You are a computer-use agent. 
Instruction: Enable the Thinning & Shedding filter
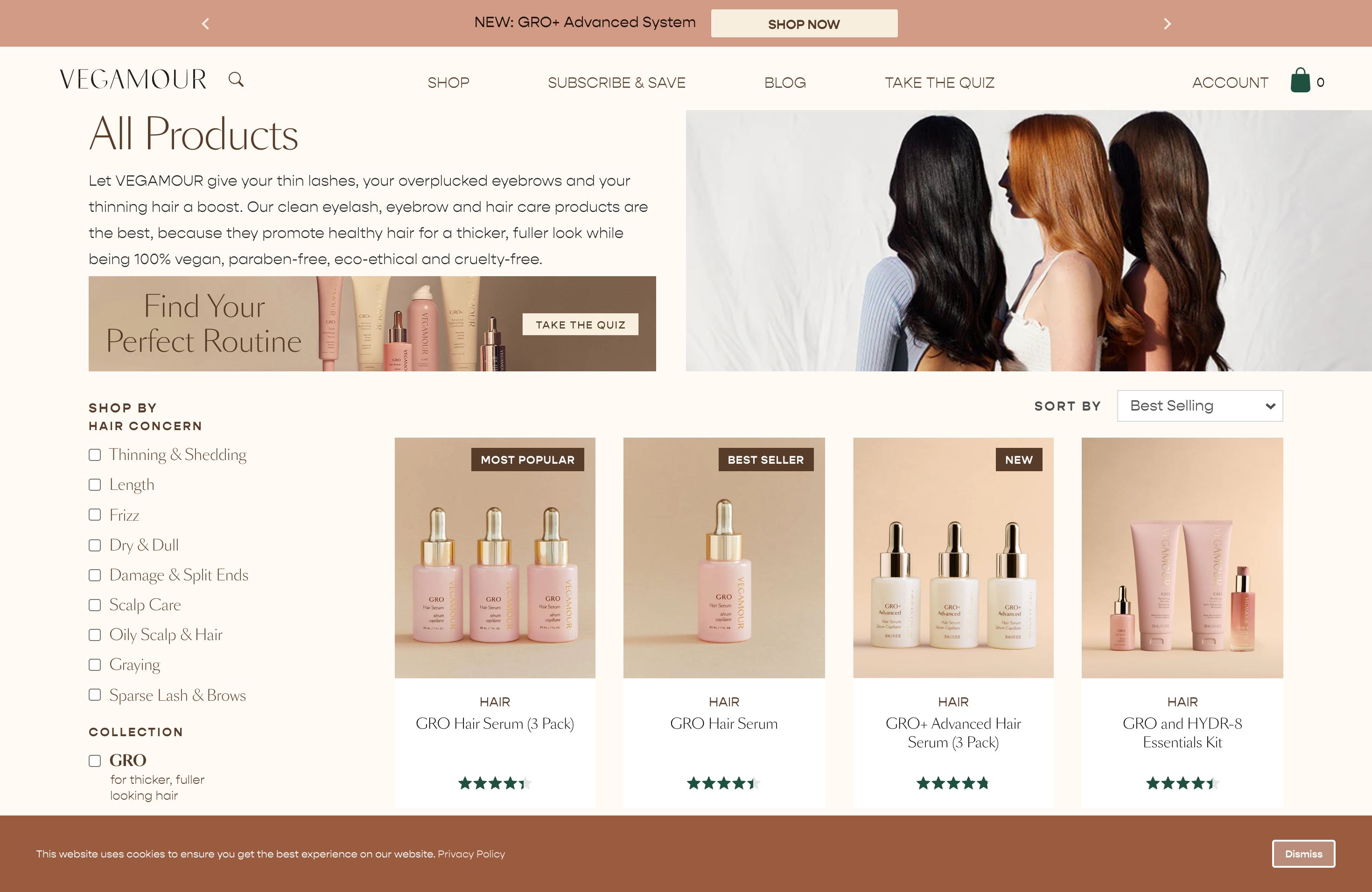(95, 455)
